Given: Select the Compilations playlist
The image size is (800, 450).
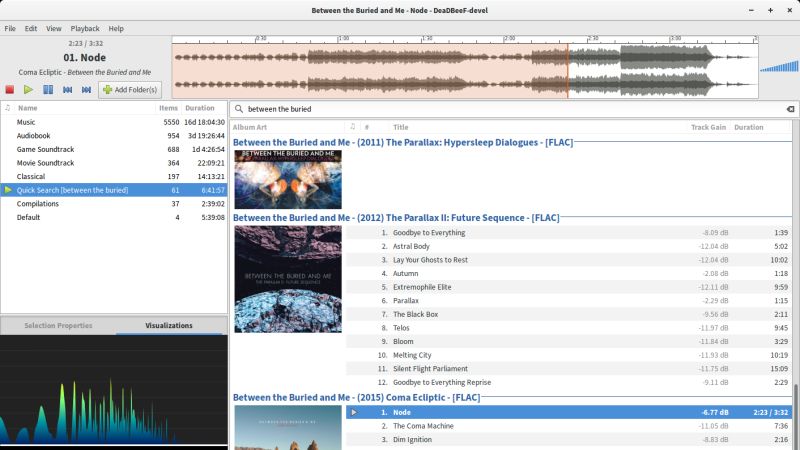Looking at the screenshot, I should coord(114,204).
